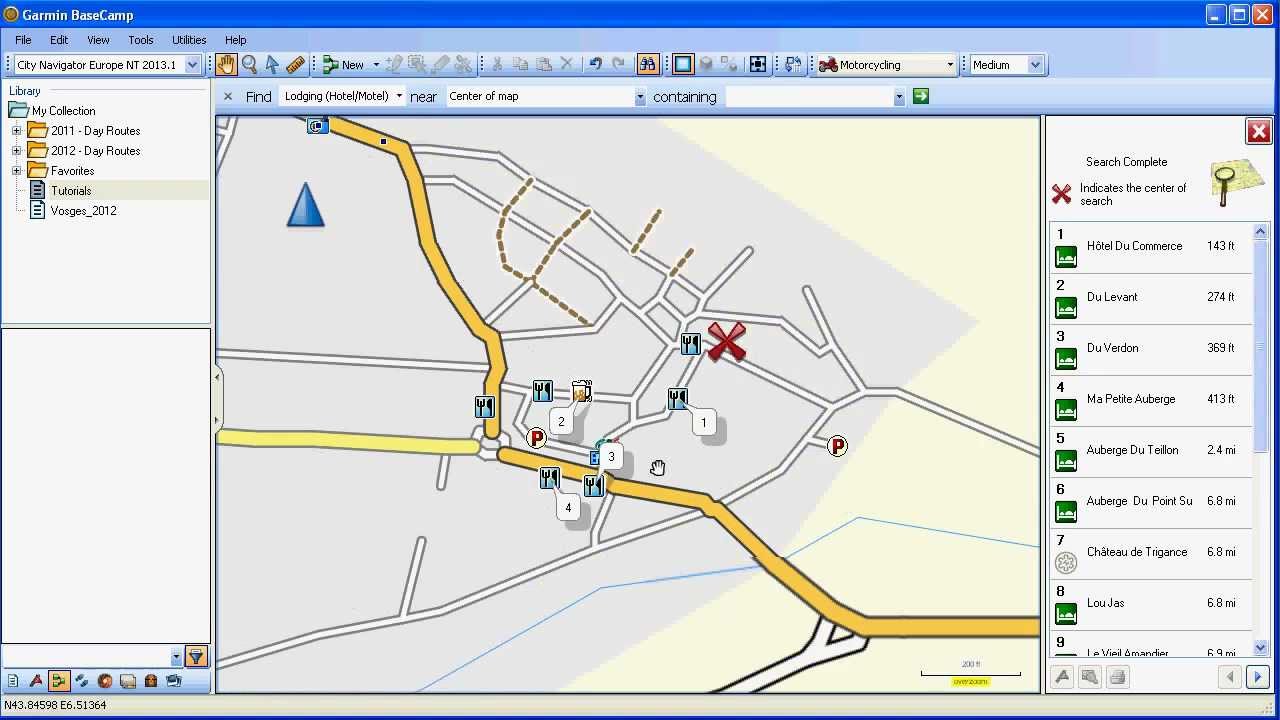Click the results list scrollbar down arrow
This screenshot has height=720, width=1280.
coord(1260,648)
